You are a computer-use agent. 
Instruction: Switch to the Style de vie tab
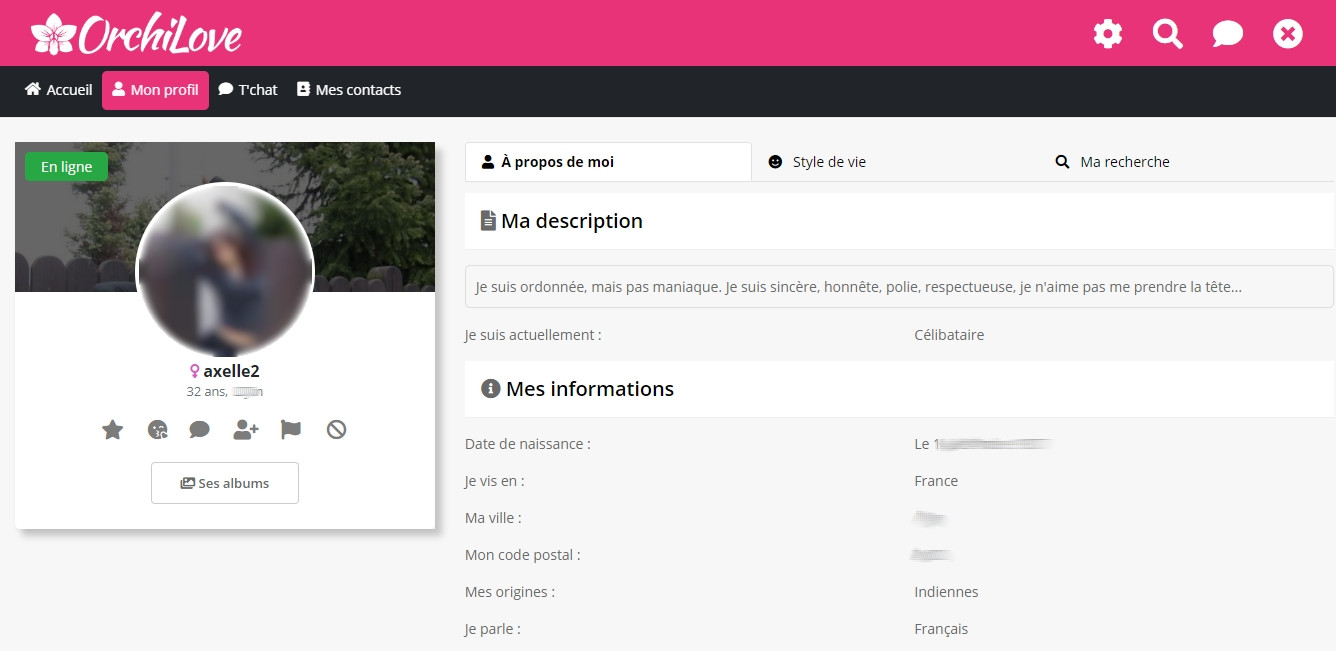pos(817,162)
